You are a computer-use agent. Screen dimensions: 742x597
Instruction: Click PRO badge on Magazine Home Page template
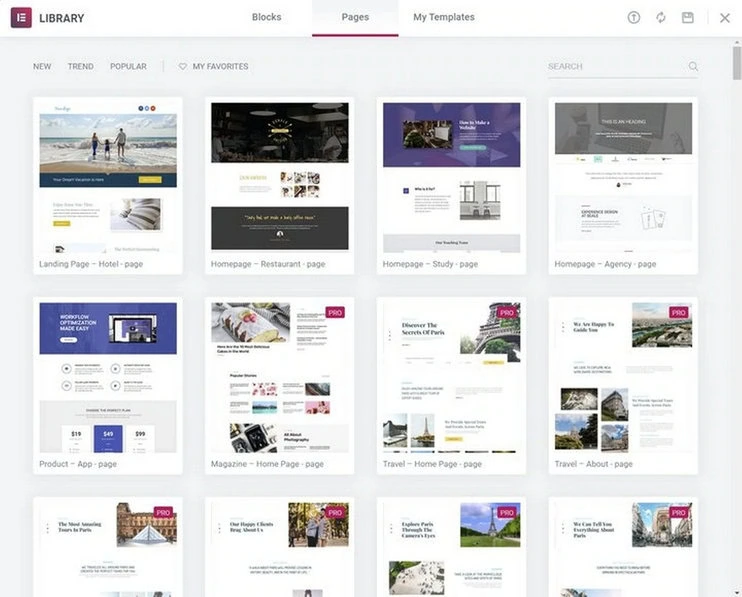335,312
